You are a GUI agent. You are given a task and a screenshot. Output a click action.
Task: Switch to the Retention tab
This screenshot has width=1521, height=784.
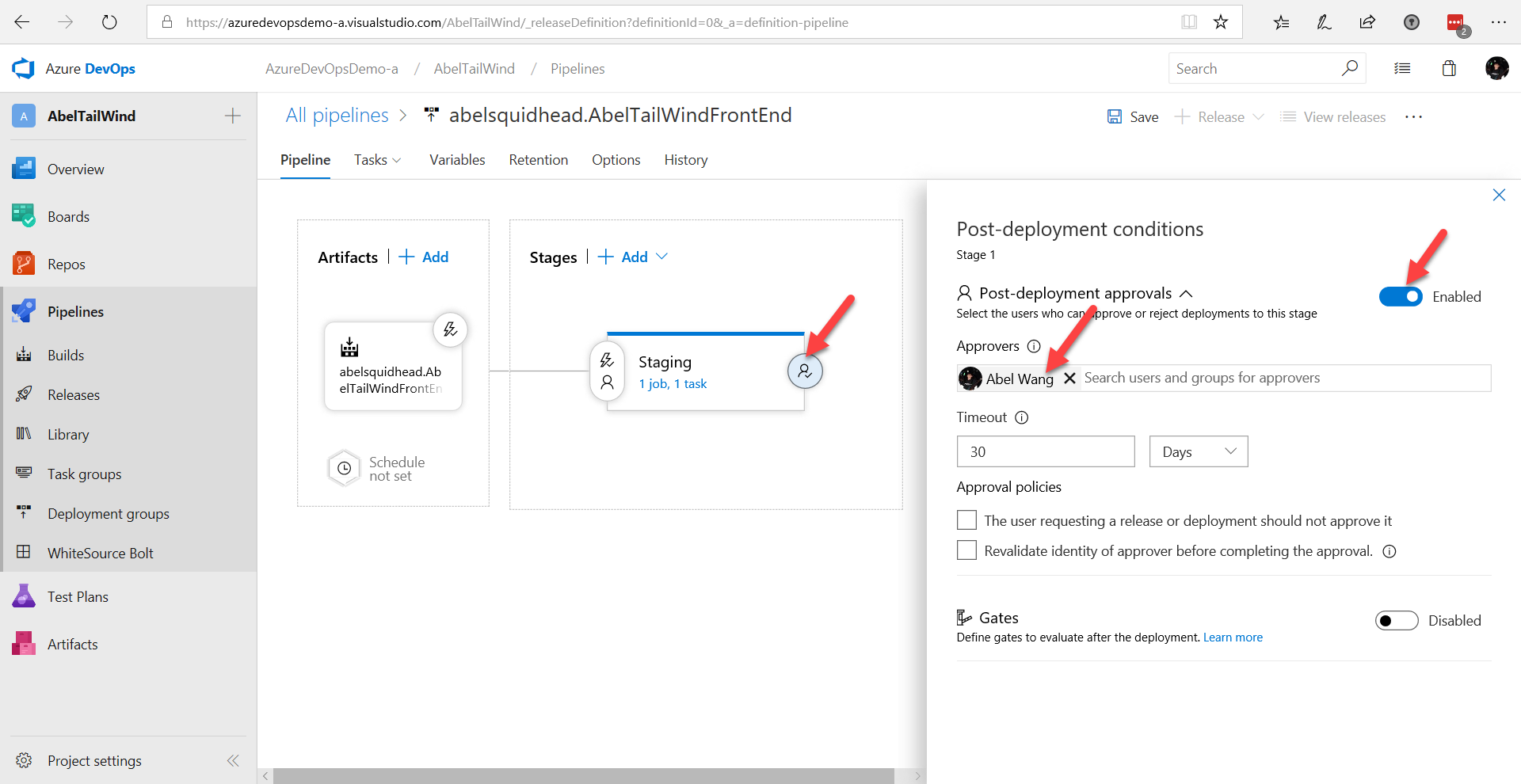coord(539,160)
